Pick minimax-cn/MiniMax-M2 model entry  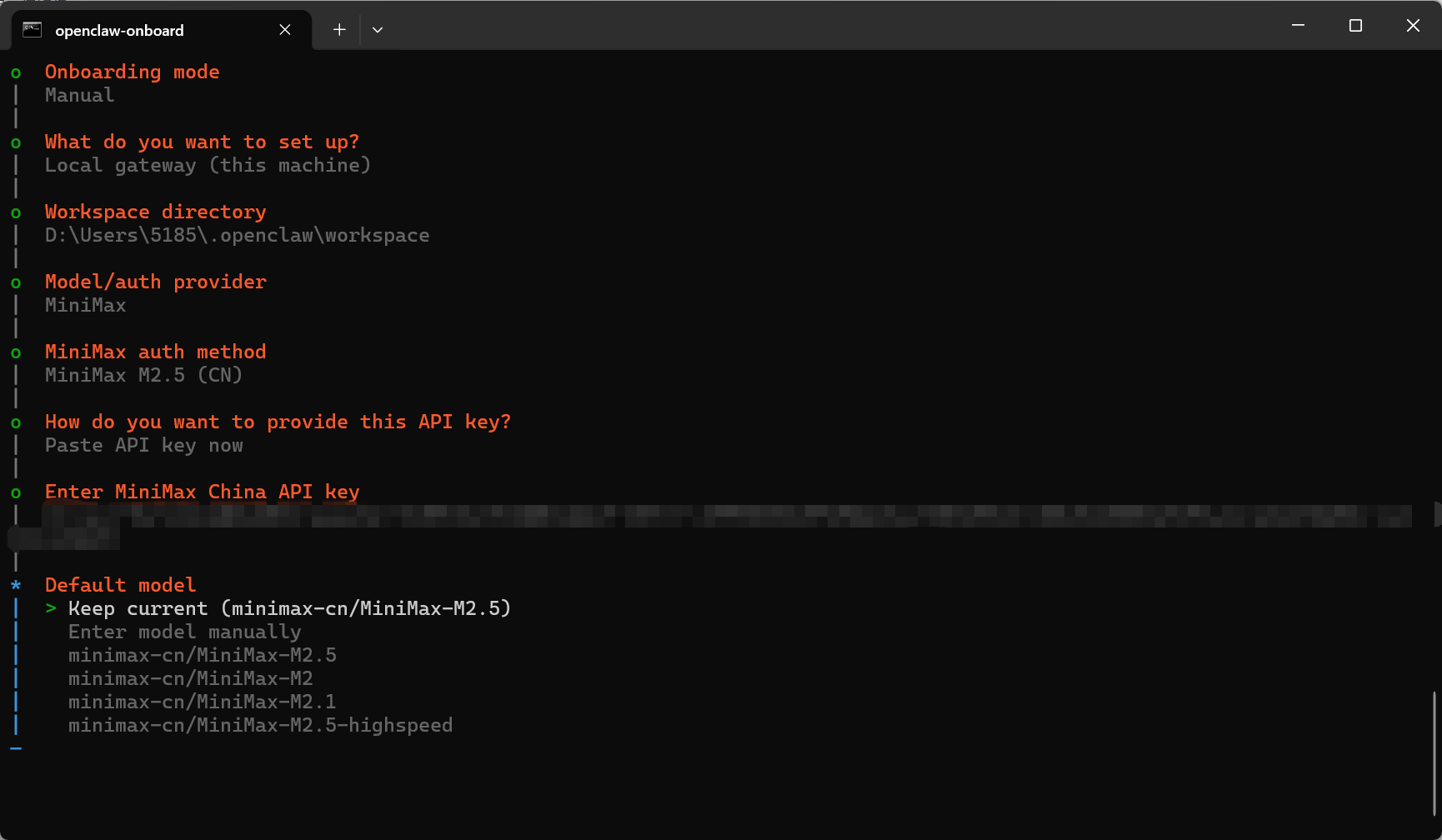(x=191, y=678)
